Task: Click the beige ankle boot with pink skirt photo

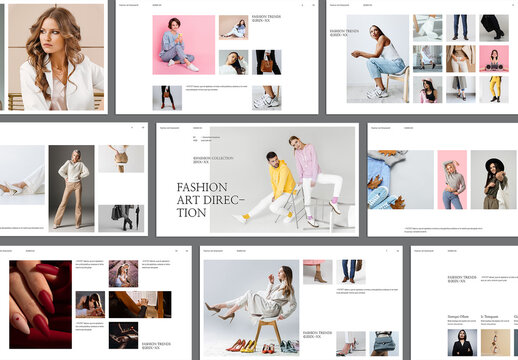Action: coord(318,272)
